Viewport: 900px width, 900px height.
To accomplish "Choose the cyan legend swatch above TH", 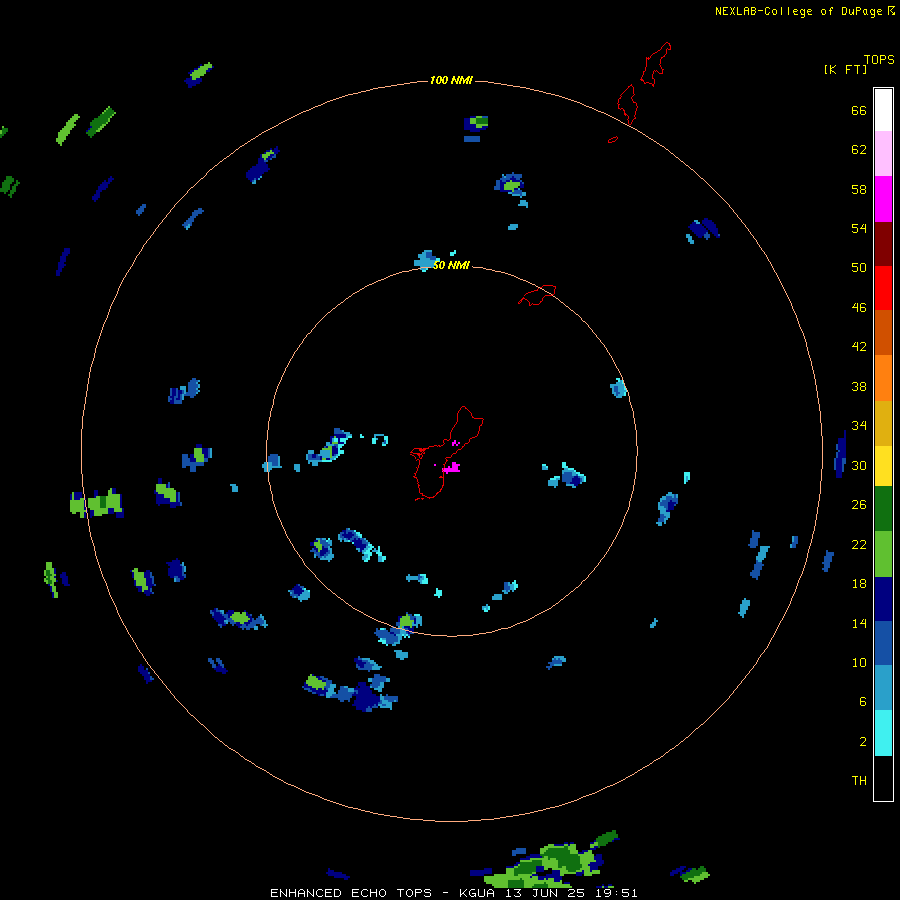I will [883, 733].
